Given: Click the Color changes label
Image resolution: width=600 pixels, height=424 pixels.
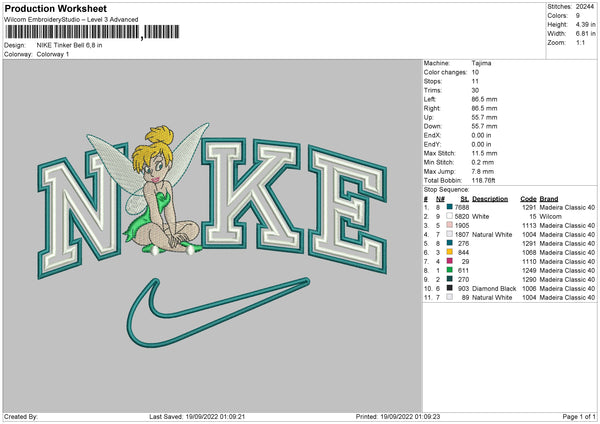Looking at the screenshot, I should click(445, 72).
